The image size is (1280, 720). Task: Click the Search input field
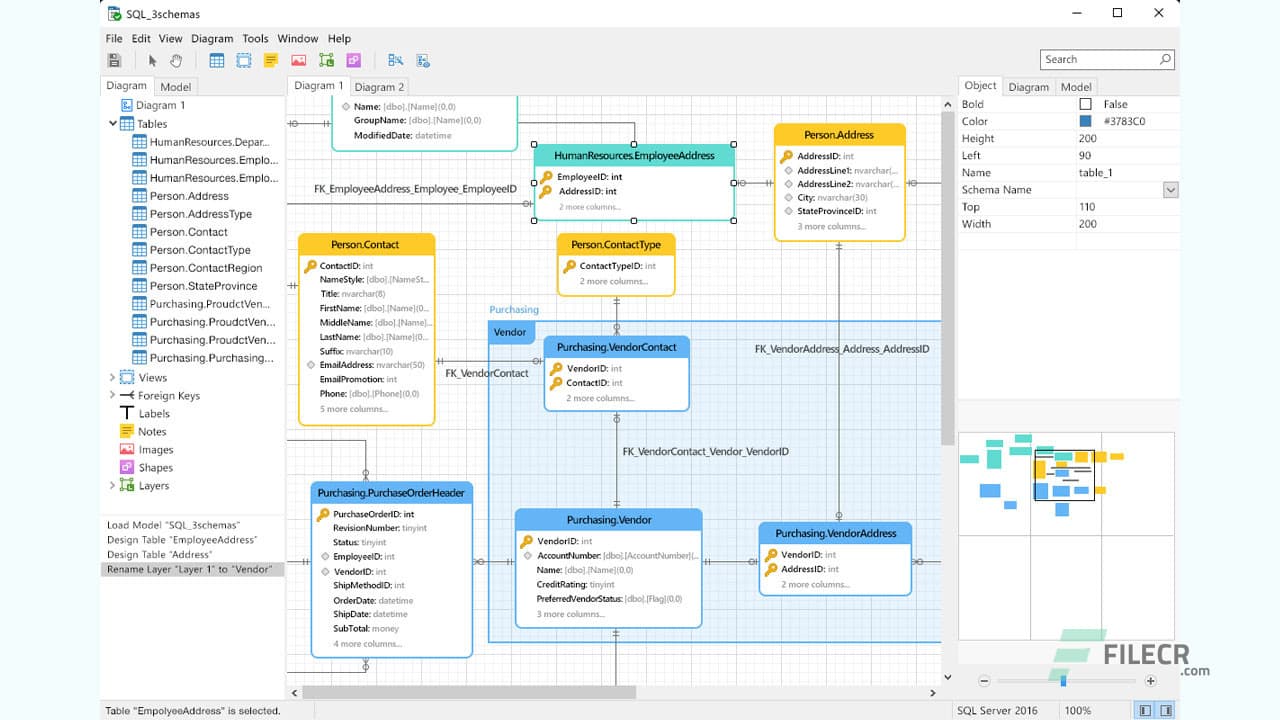[x=1100, y=60]
